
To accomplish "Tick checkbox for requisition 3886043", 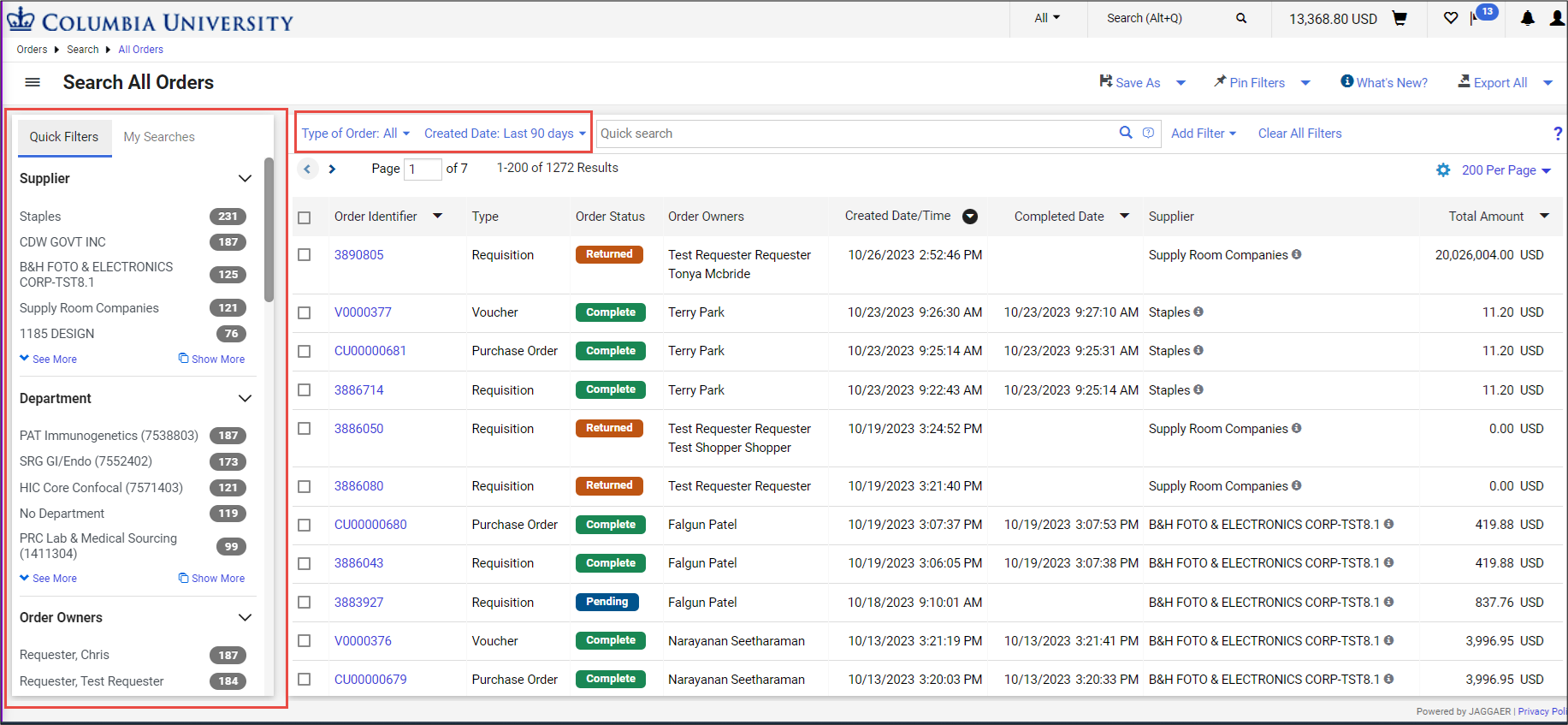I will 305,563.
